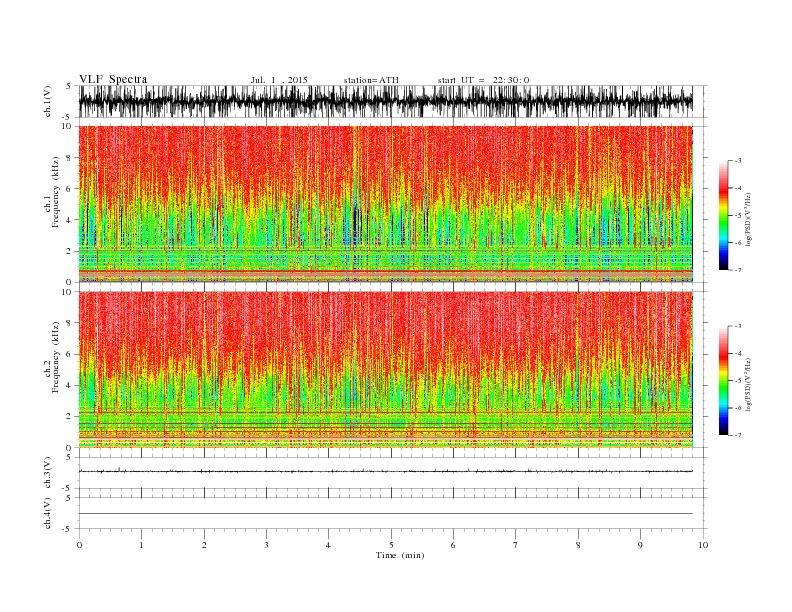The width and height of the screenshot is (792, 612).
Task: Click the flat ch.4 trace line
Action: click(385, 514)
